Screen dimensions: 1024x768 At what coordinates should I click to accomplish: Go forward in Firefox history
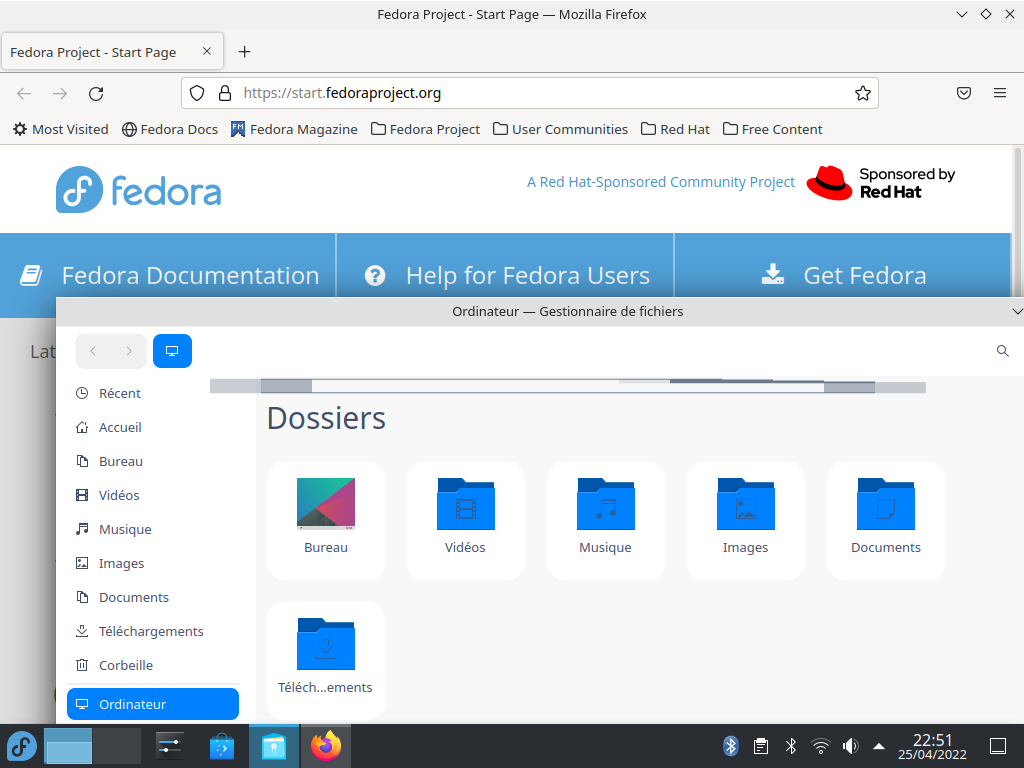(60, 93)
